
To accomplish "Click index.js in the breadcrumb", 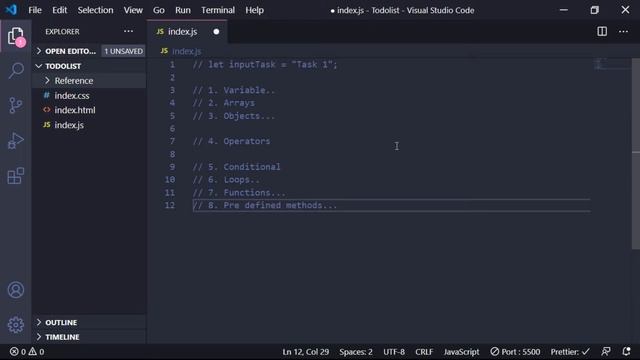I will click(187, 51).
